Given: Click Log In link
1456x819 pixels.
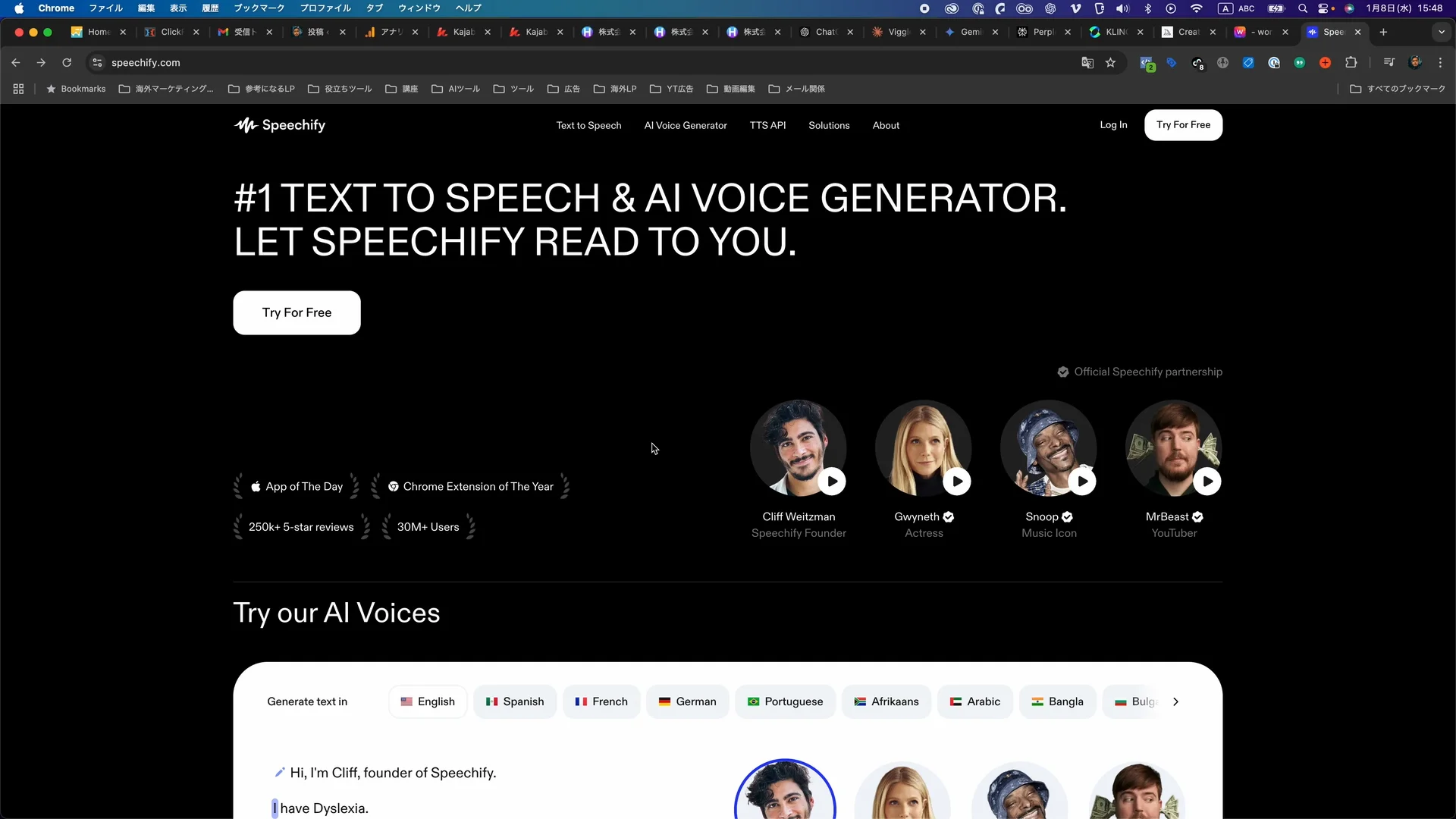Looking at the screenshot, I should [1113, 125].
